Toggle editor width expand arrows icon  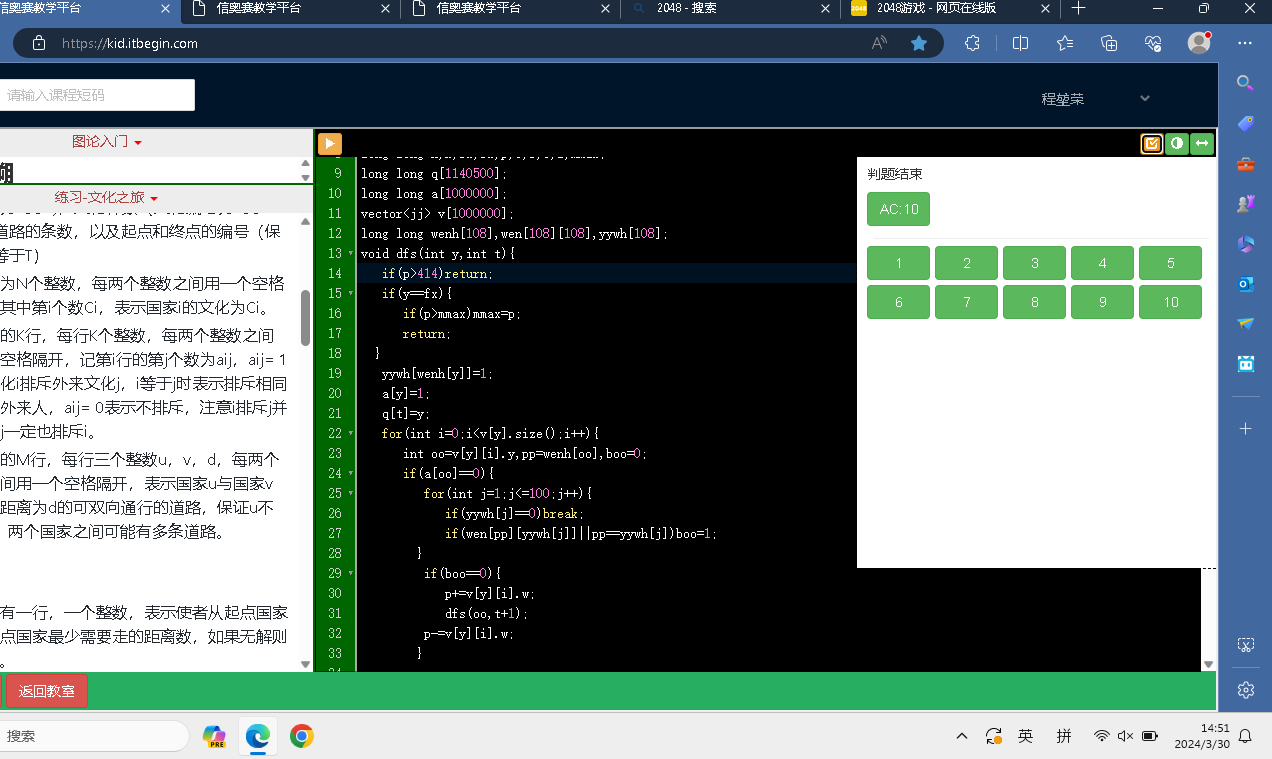pyautogui.click(x=1202, y=144)
